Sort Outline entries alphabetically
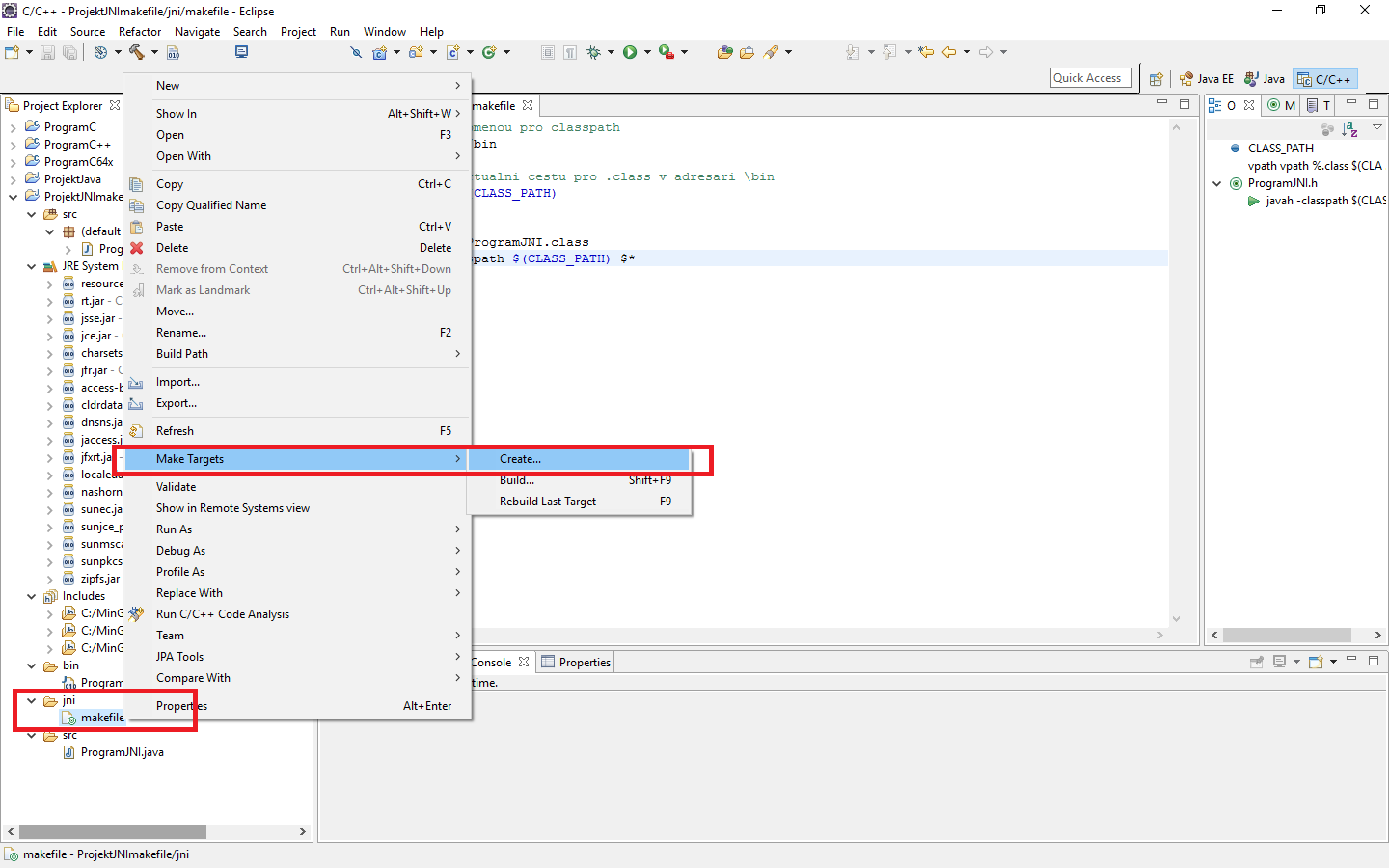The image size is (1389, 868). 1348,128
